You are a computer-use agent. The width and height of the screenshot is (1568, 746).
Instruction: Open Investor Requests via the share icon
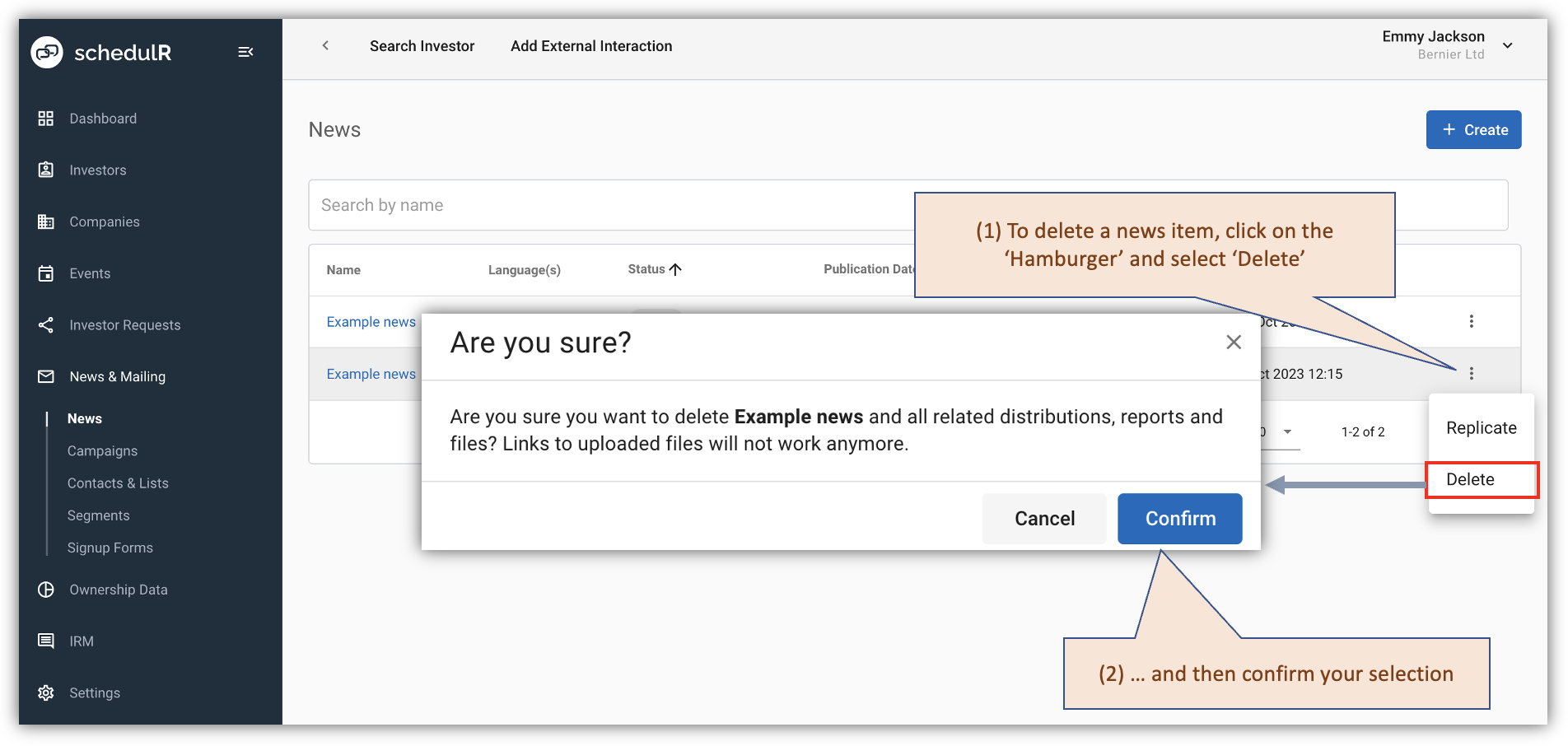(46, 324)
